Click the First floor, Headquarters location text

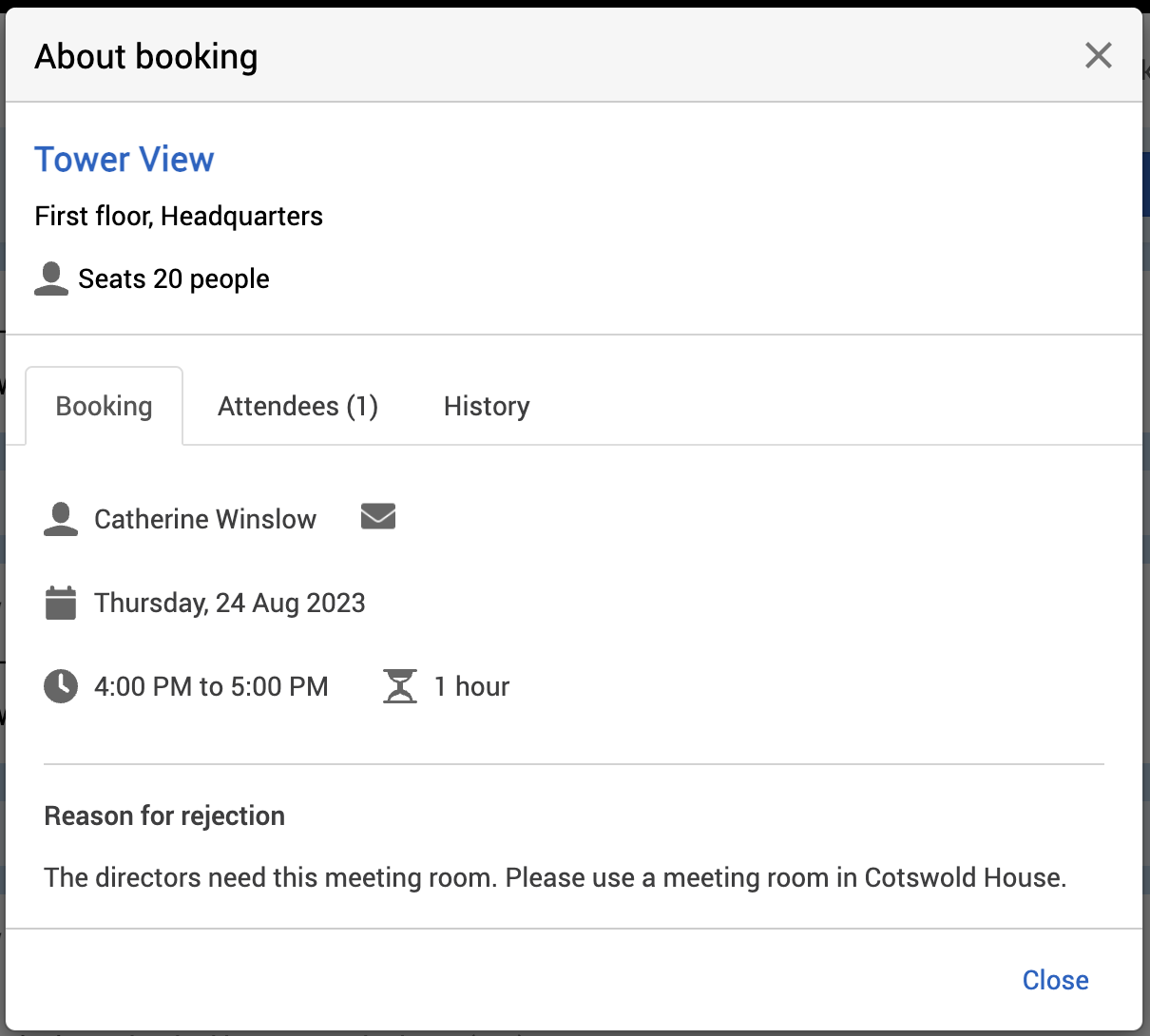(x=179, y=217)
